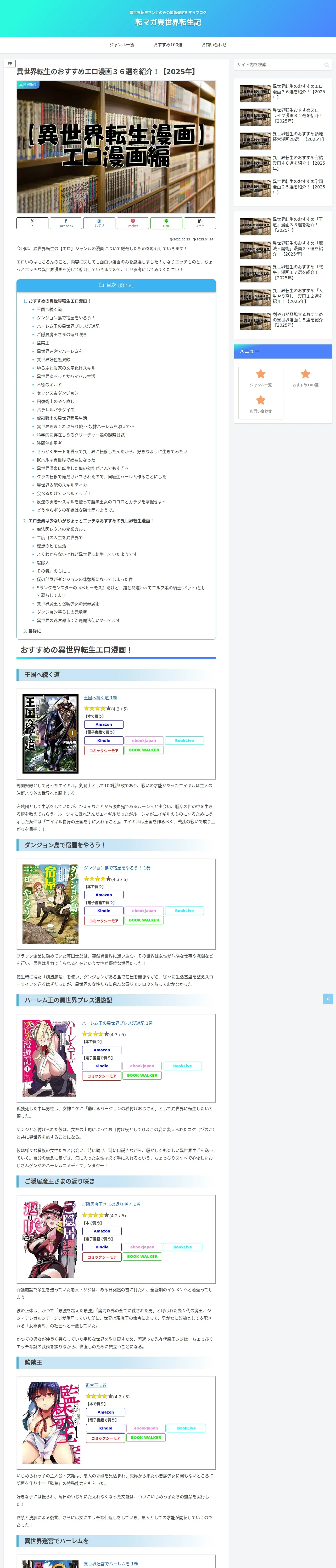
Task: Jump to 魔法医レクスの変態カルテ in contents
Action: point(61,529)
